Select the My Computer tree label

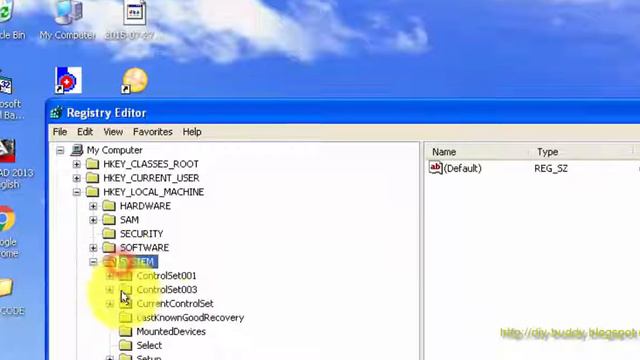click(115, 150)
